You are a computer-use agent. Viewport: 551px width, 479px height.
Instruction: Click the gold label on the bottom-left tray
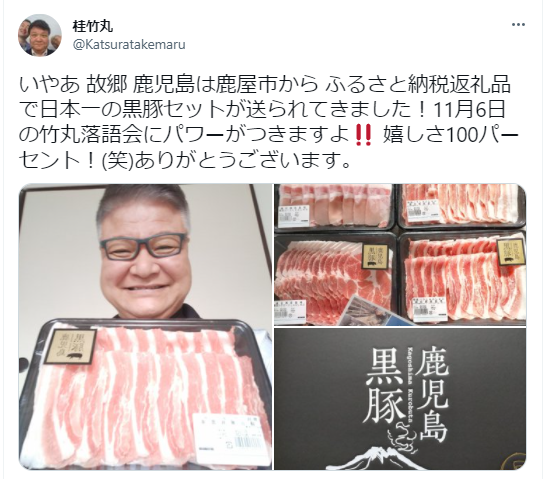click(375, 257)
